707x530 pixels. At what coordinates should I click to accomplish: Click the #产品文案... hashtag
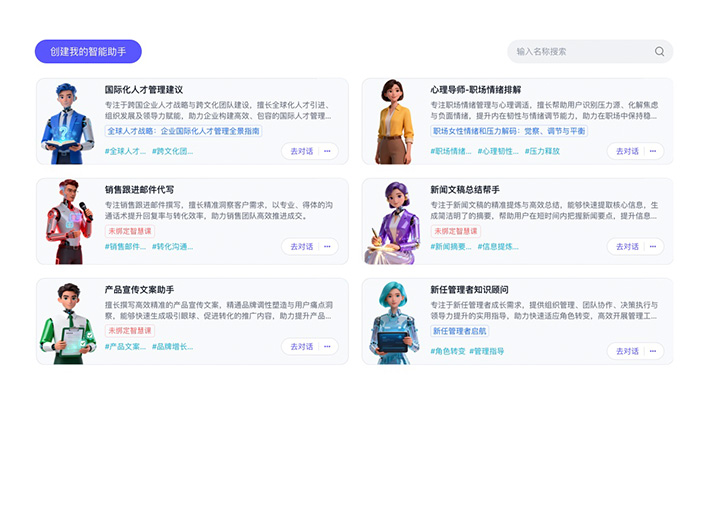click(x=125, y=346)
